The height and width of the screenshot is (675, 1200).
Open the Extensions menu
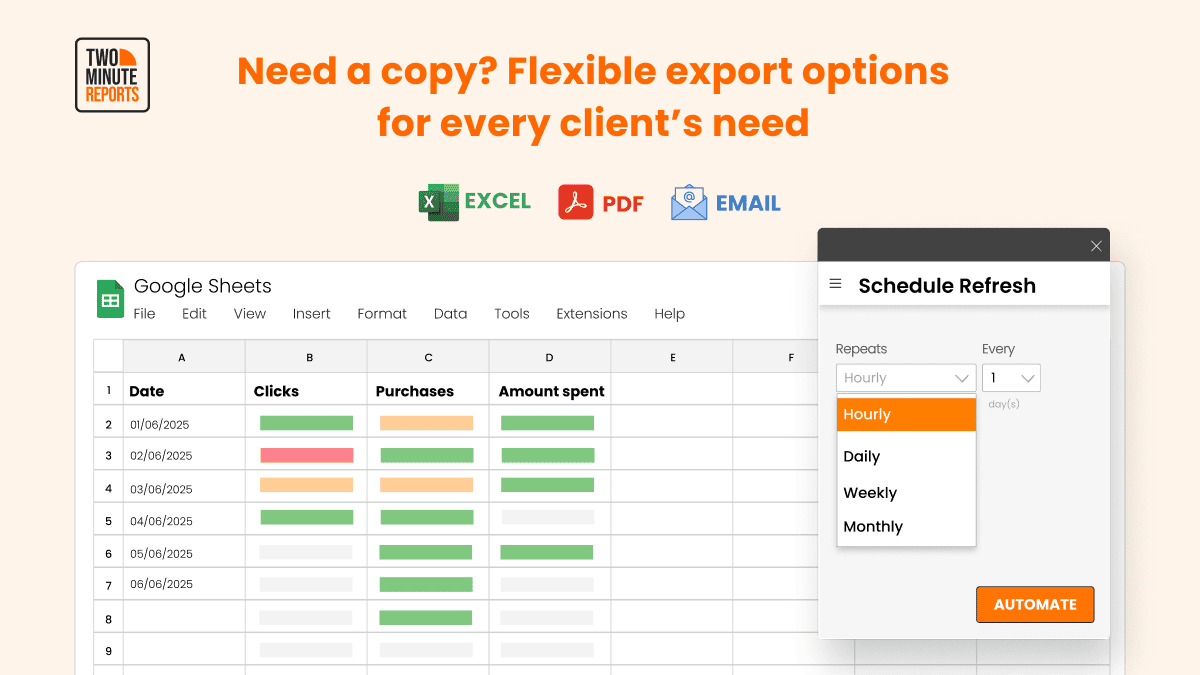click(592, 314)
